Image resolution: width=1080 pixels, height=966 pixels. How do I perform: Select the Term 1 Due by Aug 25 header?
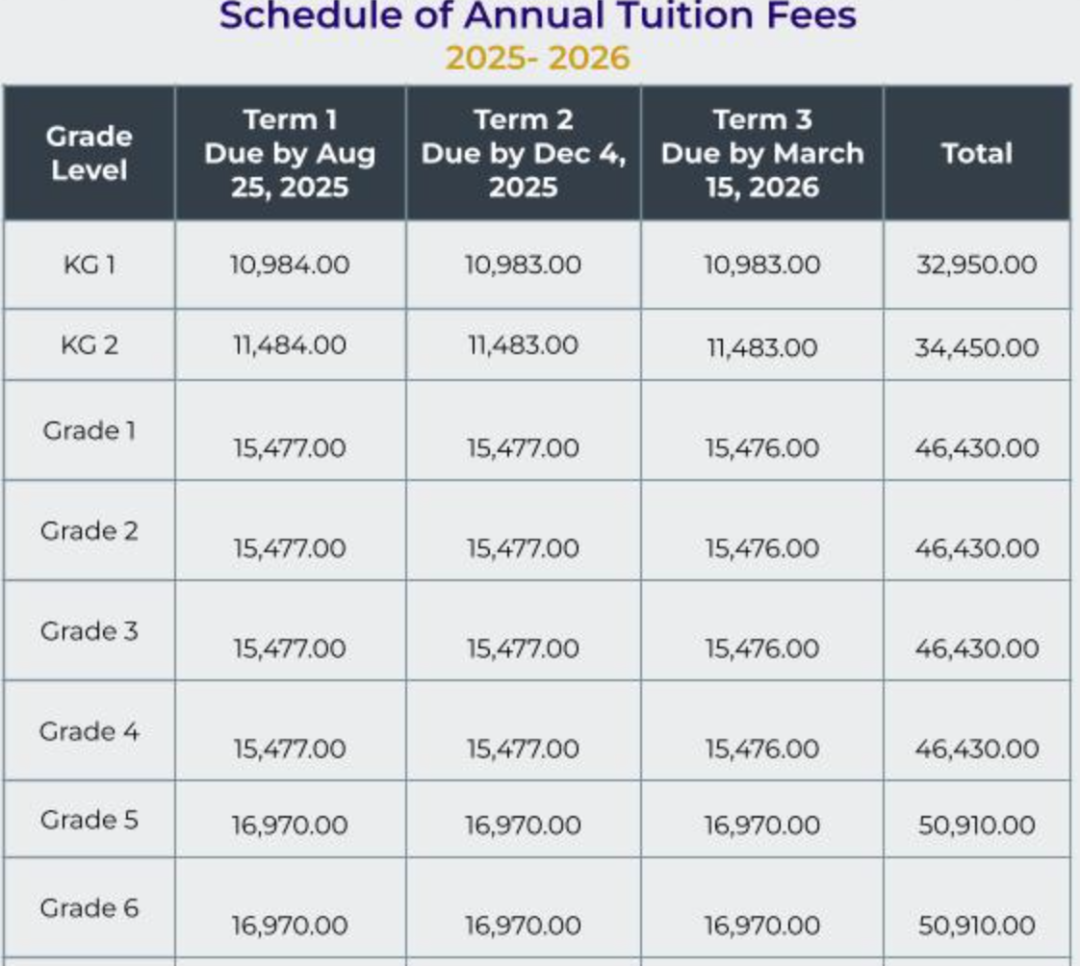click(x=290, y=153)
